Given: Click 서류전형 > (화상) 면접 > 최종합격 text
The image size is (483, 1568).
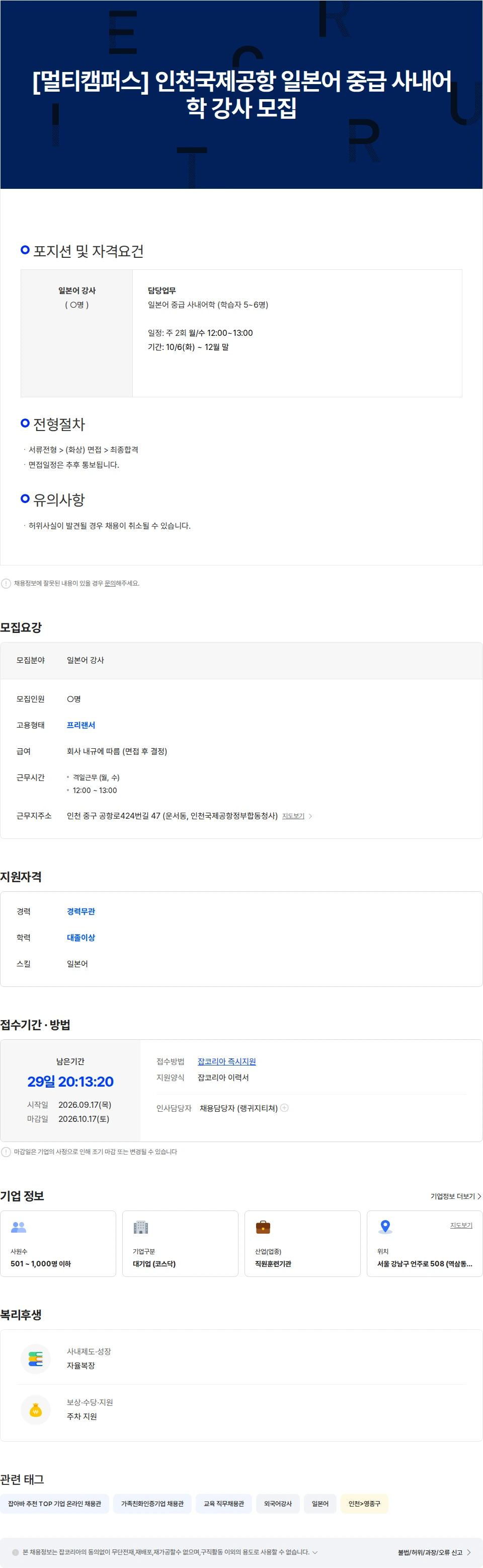Looking at the screenshot, I should point(84,450).
